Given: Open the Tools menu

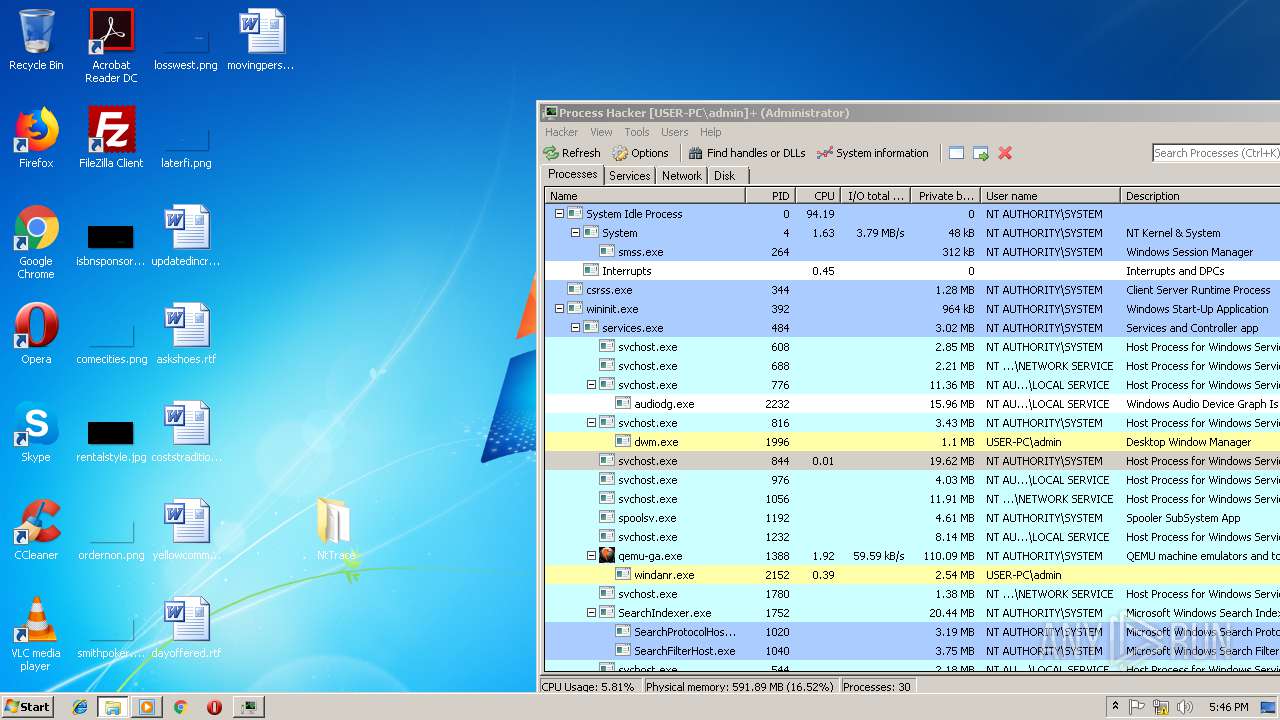Looking at the screenshot, I should click(x=637, y=132).
